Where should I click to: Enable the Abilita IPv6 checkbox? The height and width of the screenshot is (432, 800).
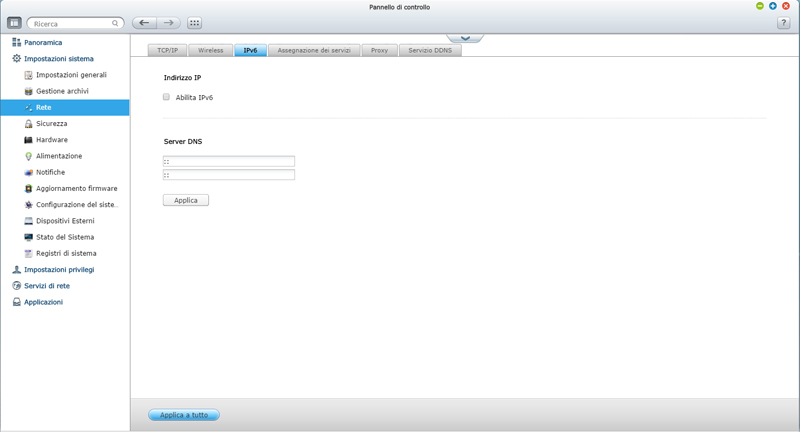pos(166,97)
